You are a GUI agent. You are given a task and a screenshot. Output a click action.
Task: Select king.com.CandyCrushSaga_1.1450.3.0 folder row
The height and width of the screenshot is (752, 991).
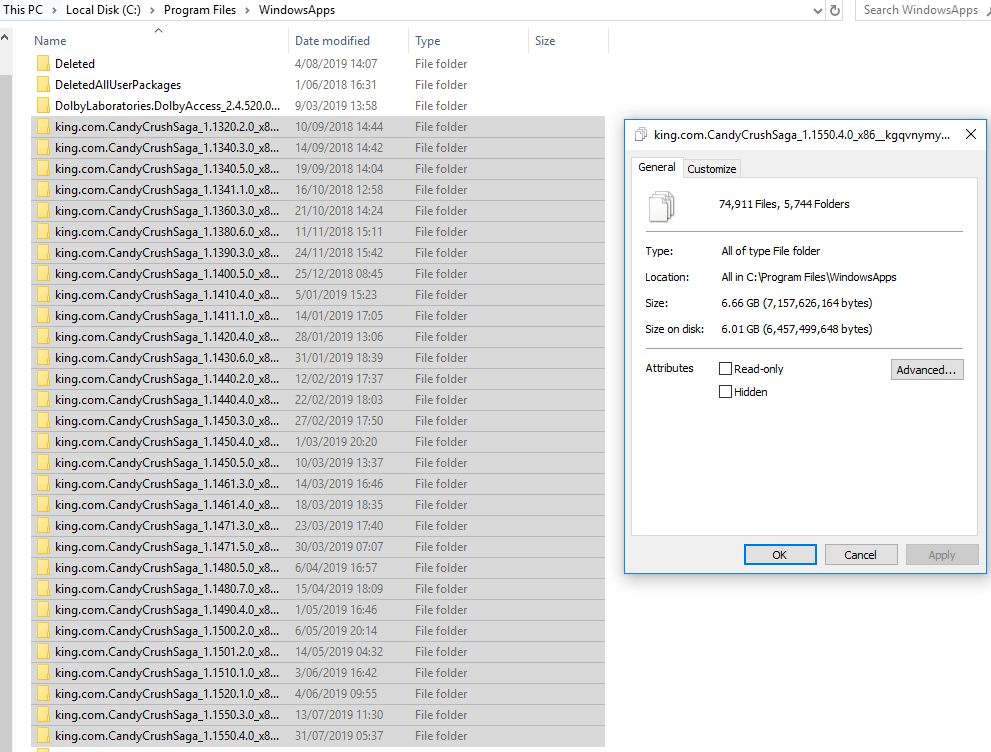tap(318, 421)
